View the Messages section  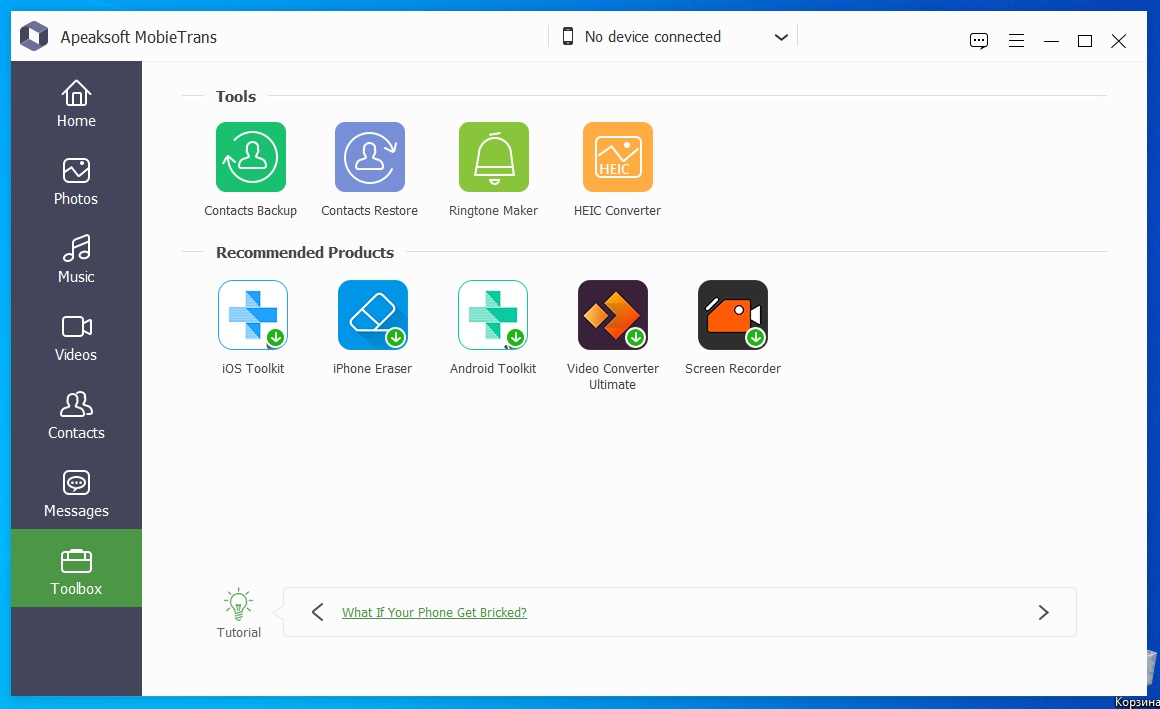[x=76, y=494]
